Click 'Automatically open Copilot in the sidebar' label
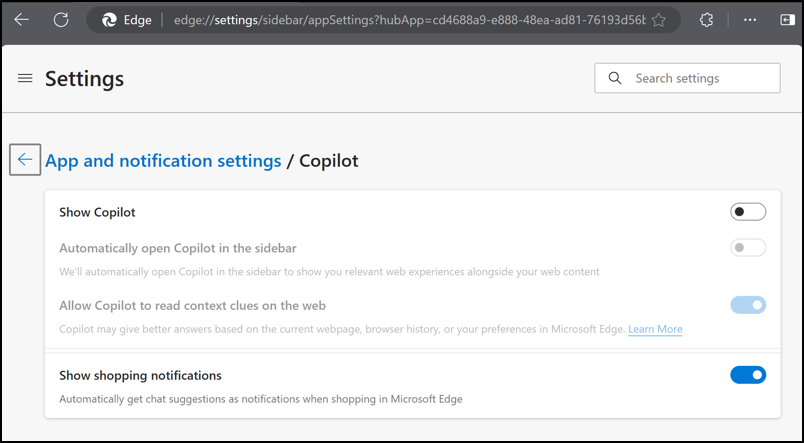Image resolution: width=804 pixels, height=443 pixels. pyautogui.click(x=178, y=248)
